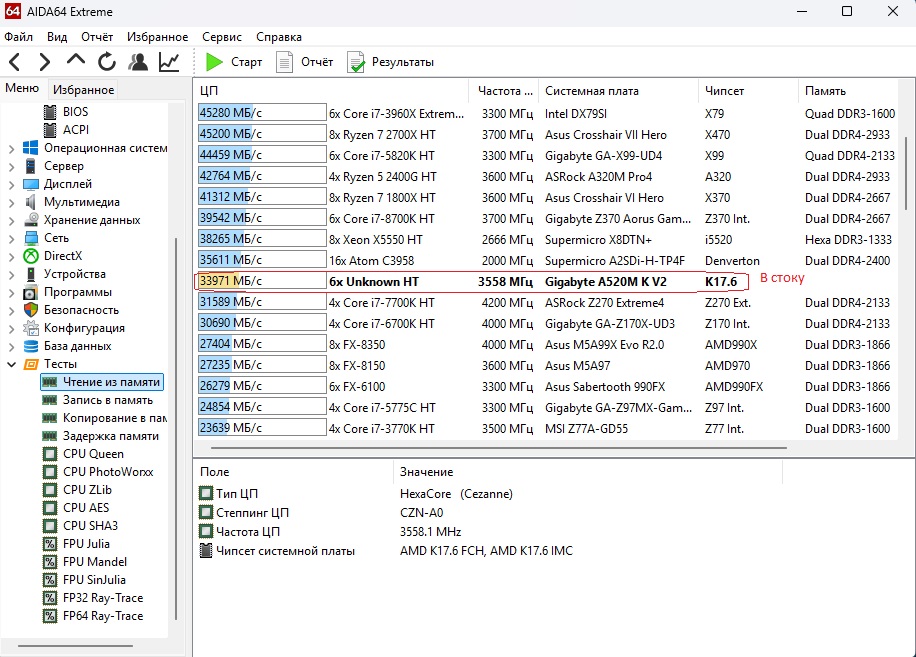Sort by the Память column header
The height and width of the screenshot is (657, 916).
point(847,91)
